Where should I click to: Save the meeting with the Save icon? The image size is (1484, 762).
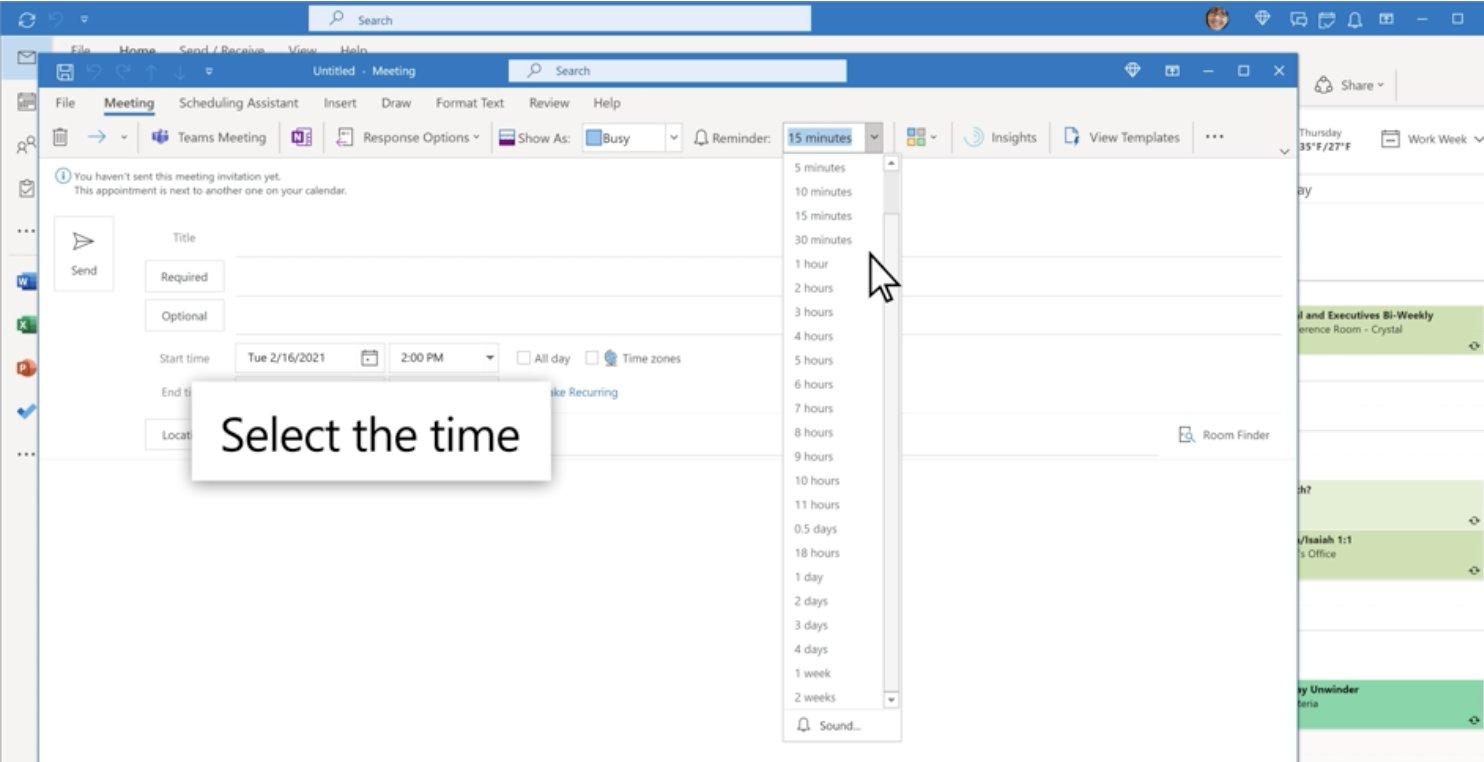click(65, 70)
